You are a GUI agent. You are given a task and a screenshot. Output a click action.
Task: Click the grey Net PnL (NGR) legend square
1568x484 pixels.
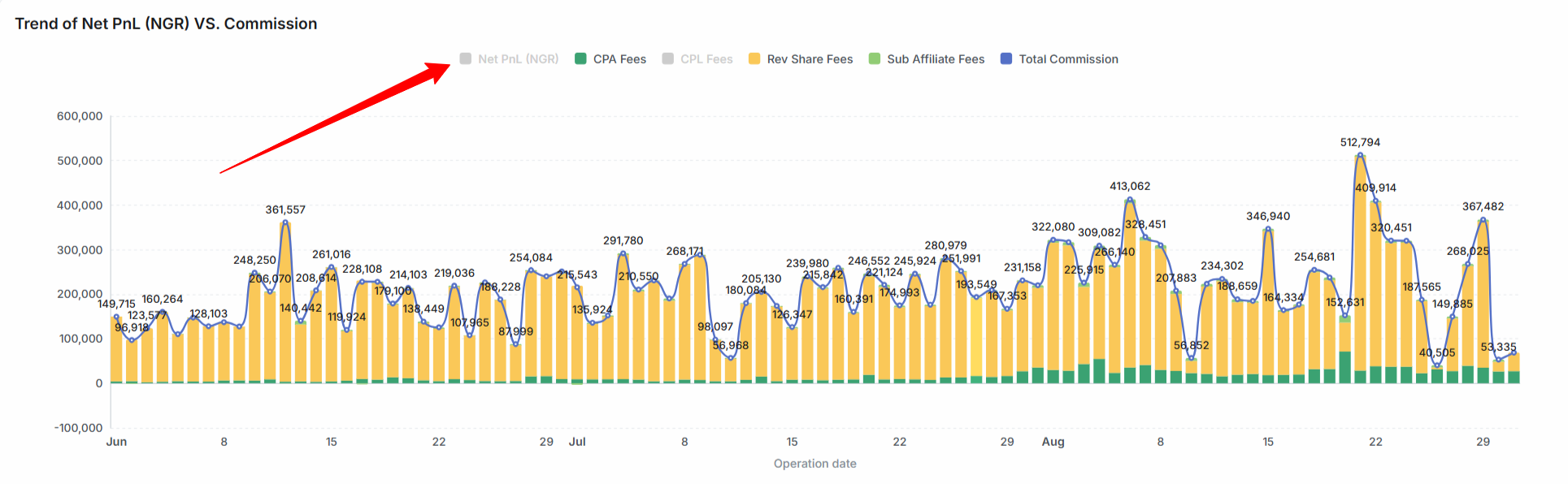465,58
